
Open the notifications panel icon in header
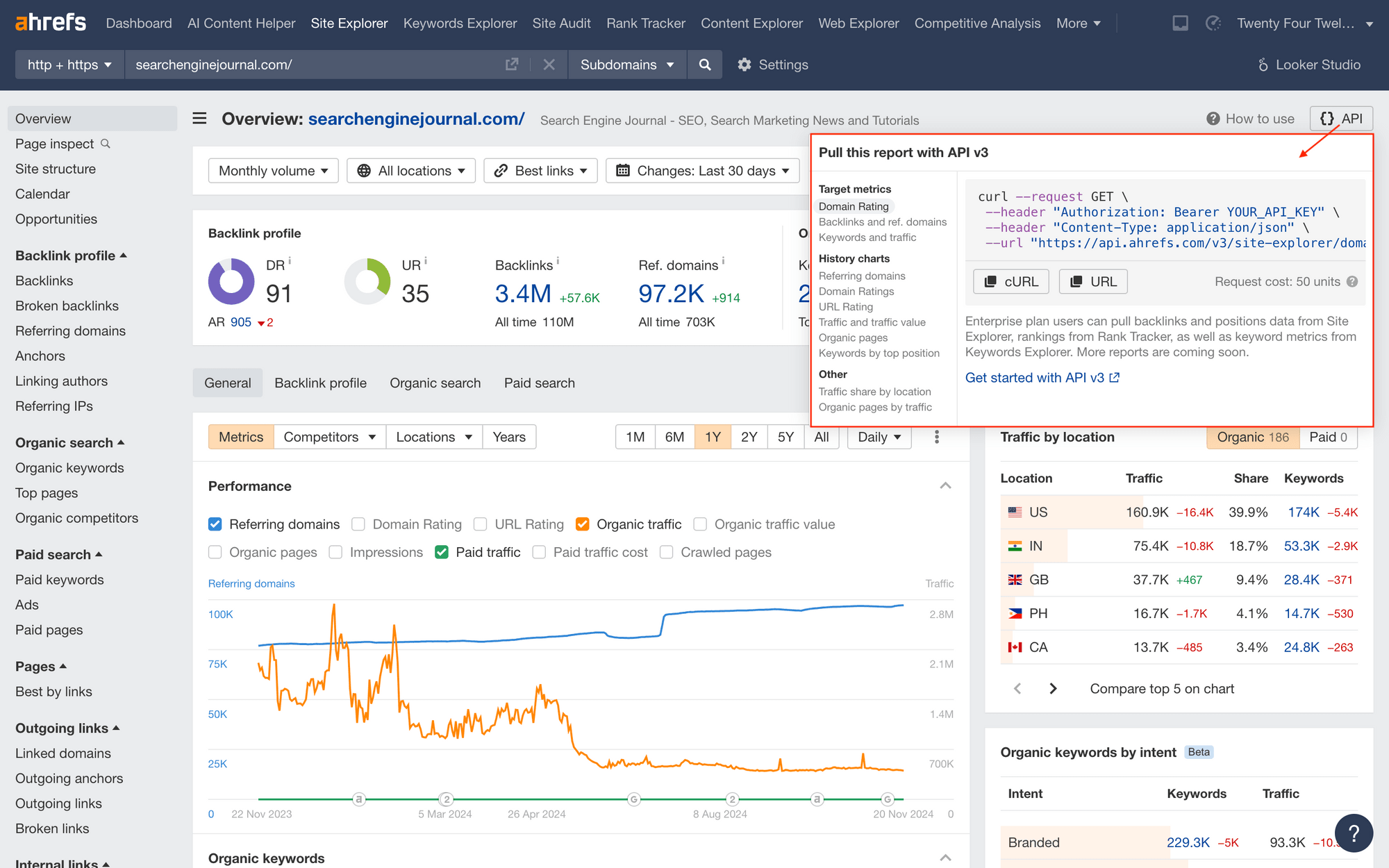[1180, 24]
